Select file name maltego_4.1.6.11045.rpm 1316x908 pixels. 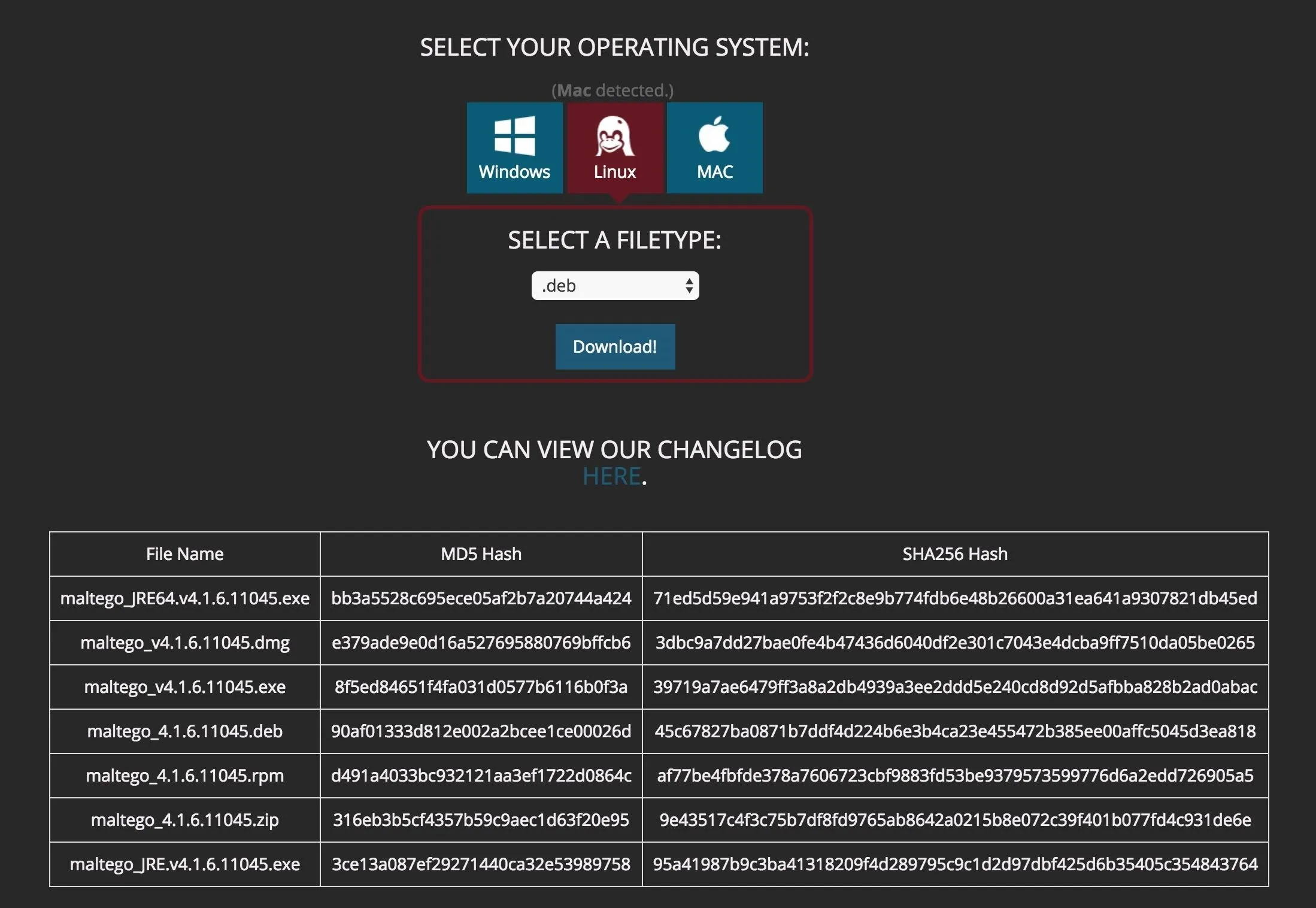[x=185, y=776]
